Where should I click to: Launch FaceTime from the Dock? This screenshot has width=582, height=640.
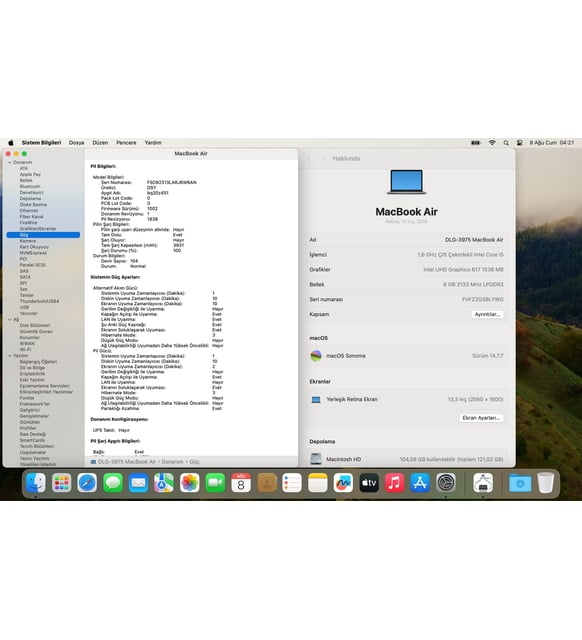tap(215, 483)
